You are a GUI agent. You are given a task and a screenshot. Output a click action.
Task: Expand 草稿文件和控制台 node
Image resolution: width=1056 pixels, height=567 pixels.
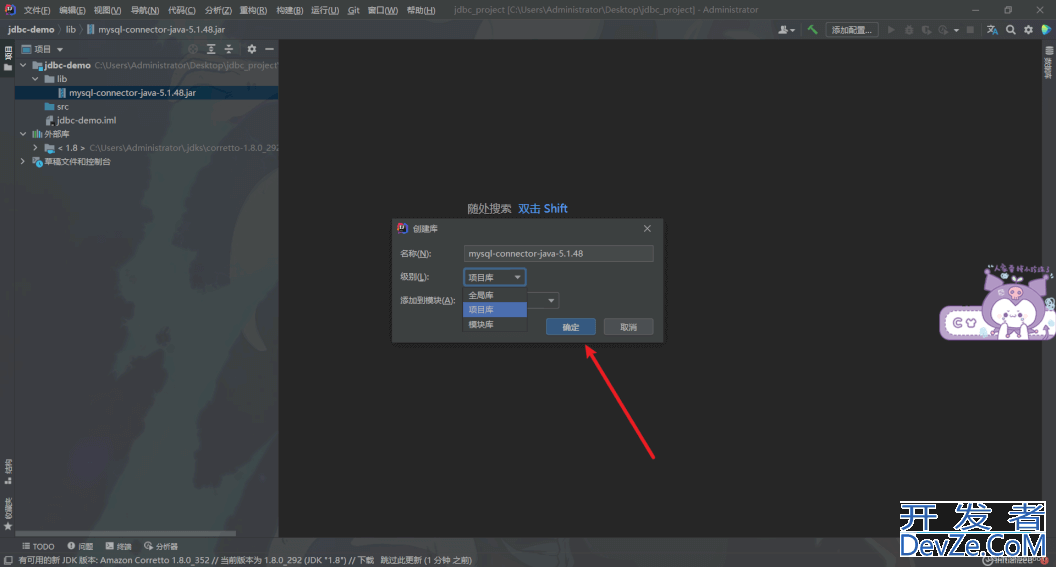tap(24, 162)
